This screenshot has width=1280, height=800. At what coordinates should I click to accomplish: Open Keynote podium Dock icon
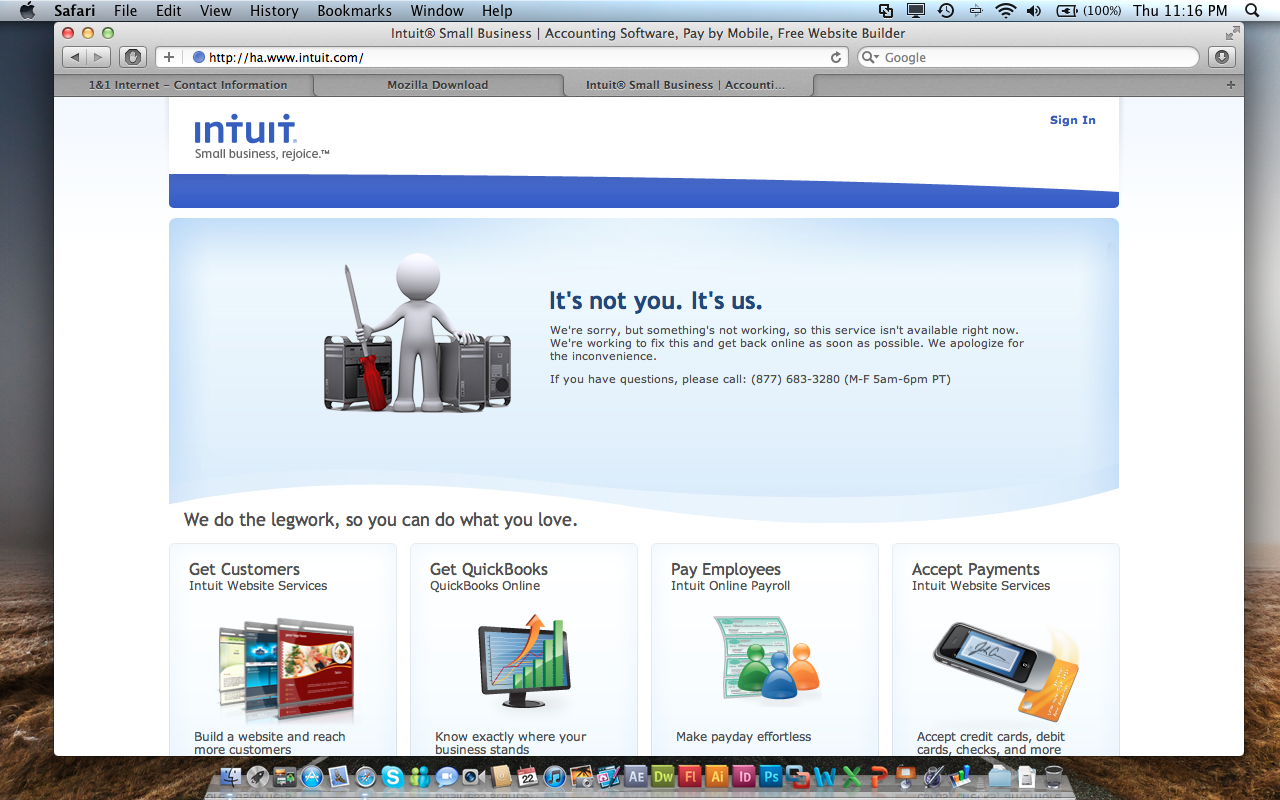[905, 776]
